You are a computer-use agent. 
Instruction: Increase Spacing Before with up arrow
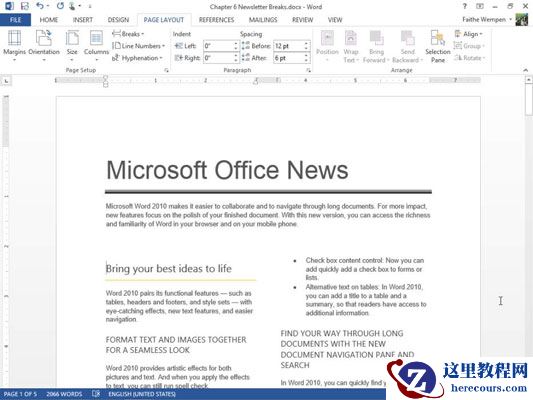pyautogui.click(x=307, y=44)
